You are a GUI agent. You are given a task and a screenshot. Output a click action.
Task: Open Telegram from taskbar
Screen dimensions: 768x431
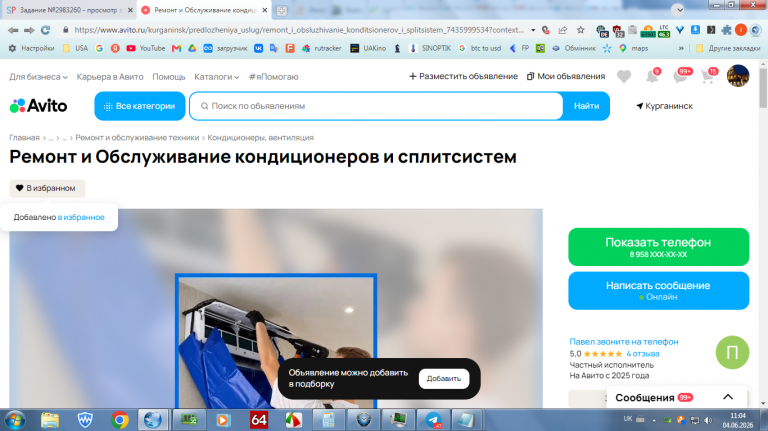433,420
